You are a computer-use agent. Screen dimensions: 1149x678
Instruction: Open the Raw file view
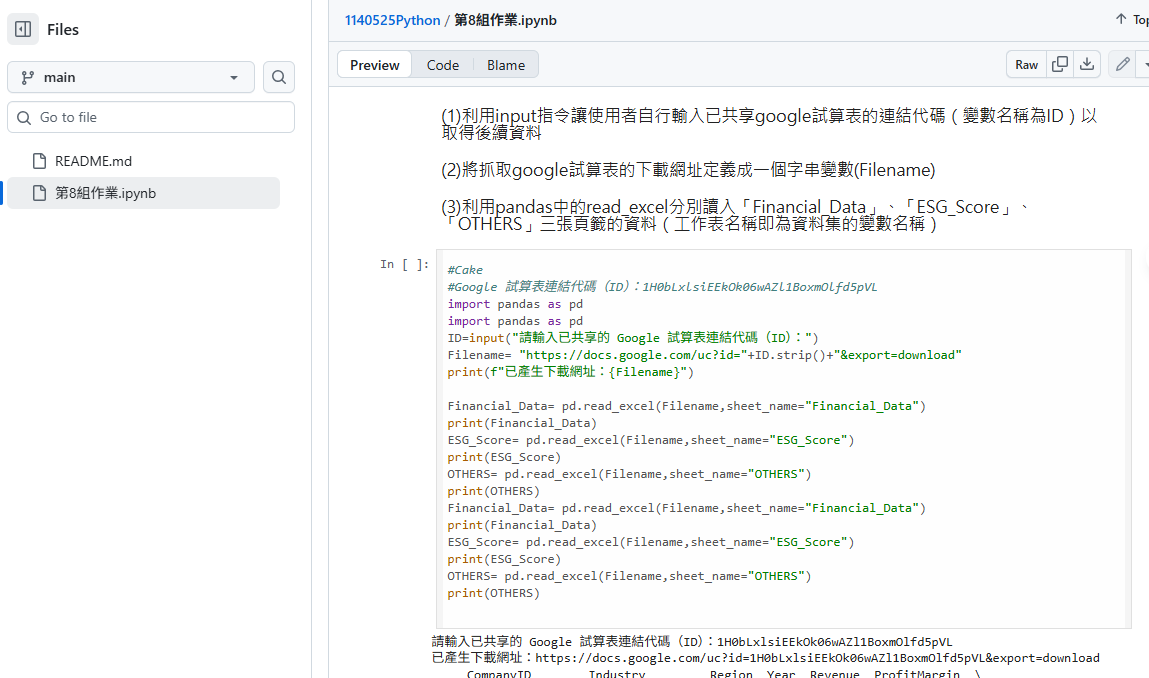(1026, 65)
